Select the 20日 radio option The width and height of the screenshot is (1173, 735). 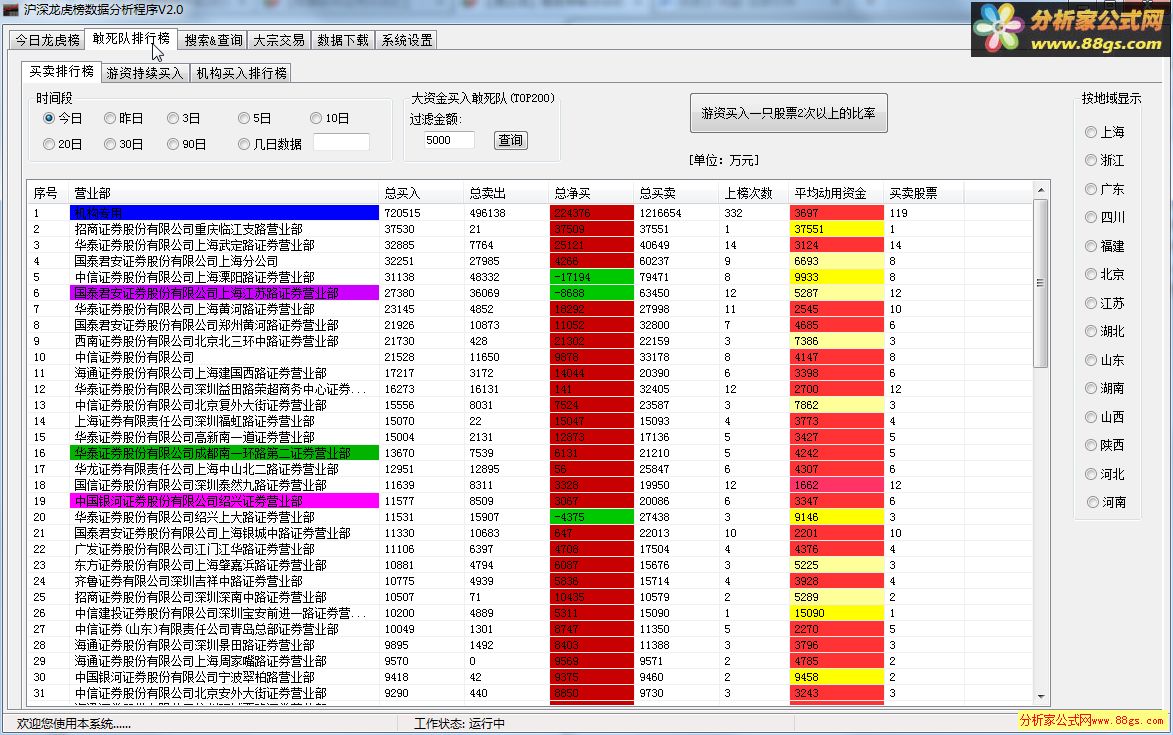tap(63, 144)
